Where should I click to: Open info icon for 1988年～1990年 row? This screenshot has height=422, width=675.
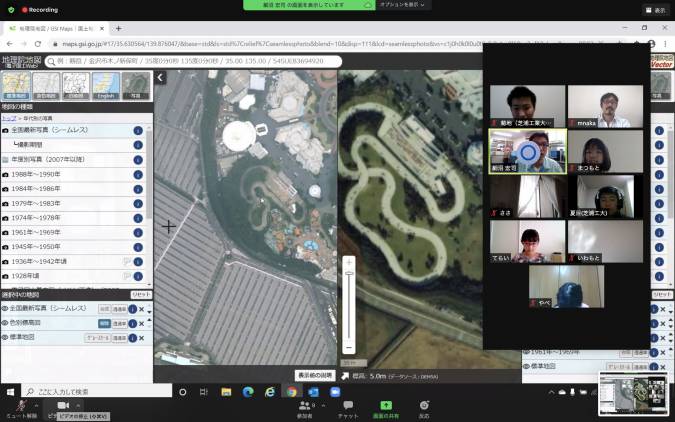tap(138, 175)
